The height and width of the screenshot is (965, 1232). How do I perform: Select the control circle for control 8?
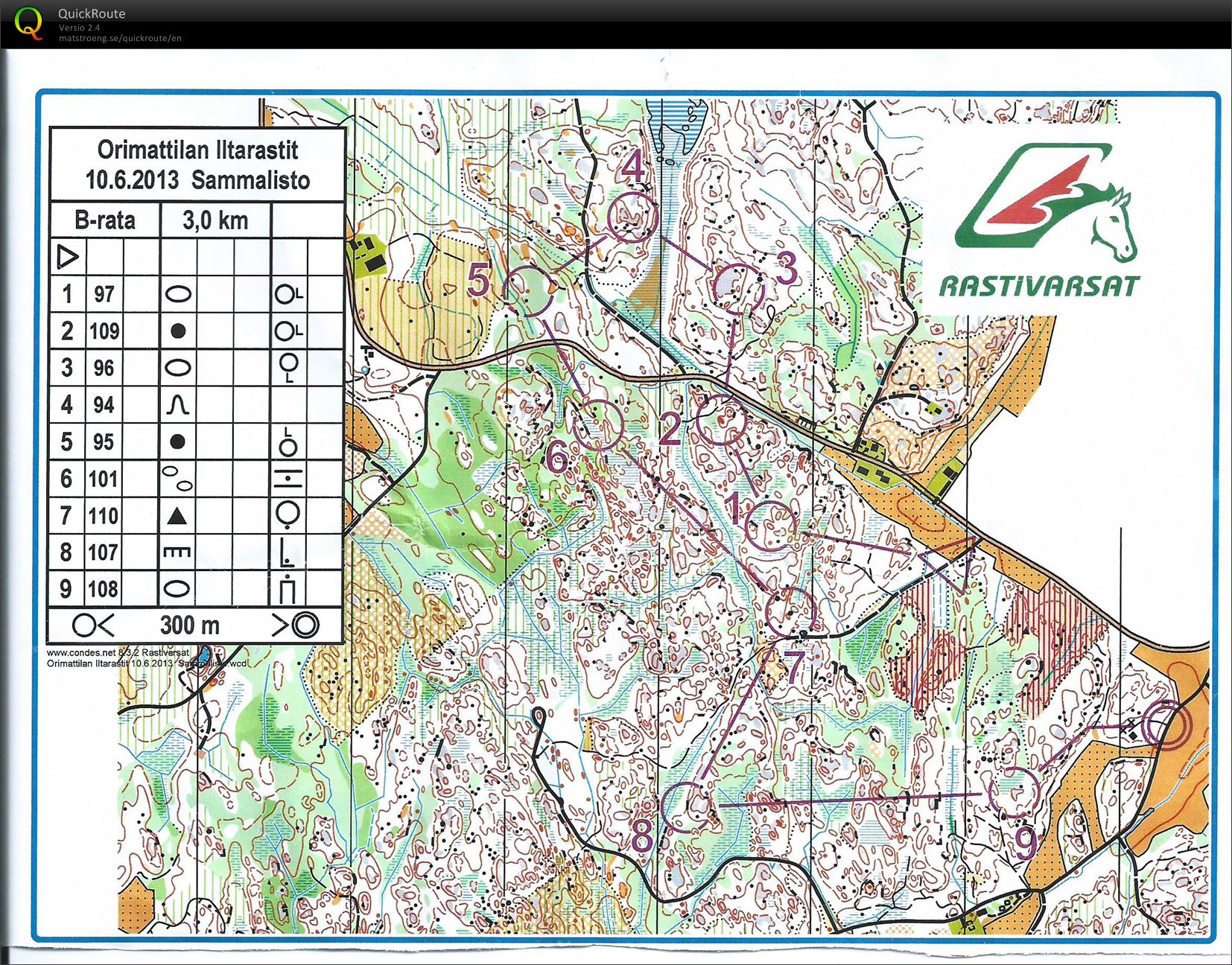pyautogui.click(x=688, y=806)
